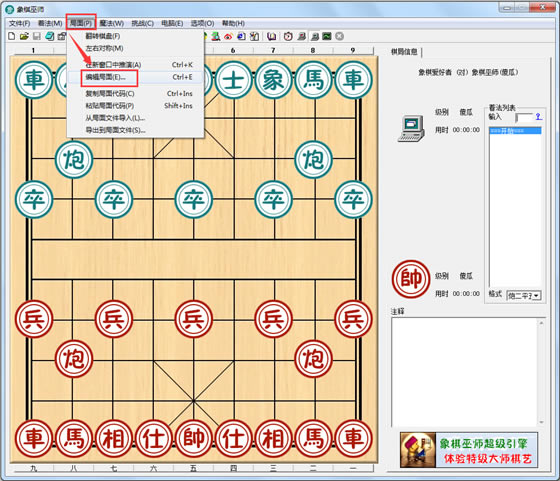Click the gray stop circle icon
Image resolution: width=560 pixels, height=481 pixels.
tap(340, 36)
